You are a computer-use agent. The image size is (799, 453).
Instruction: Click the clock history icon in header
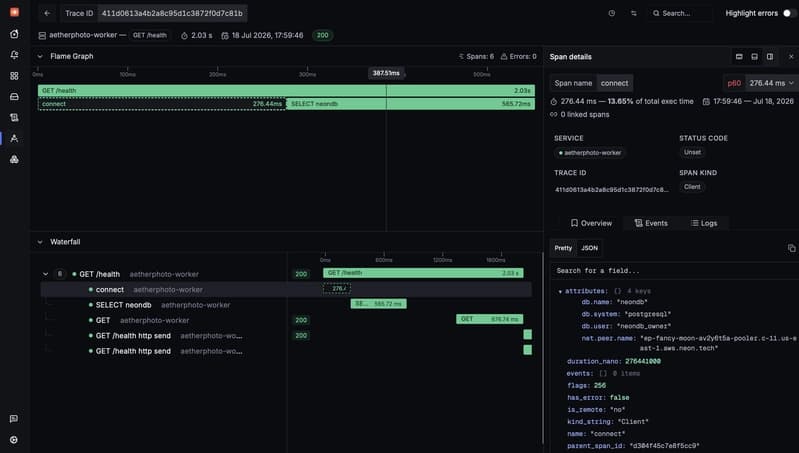tap(611, 13)
